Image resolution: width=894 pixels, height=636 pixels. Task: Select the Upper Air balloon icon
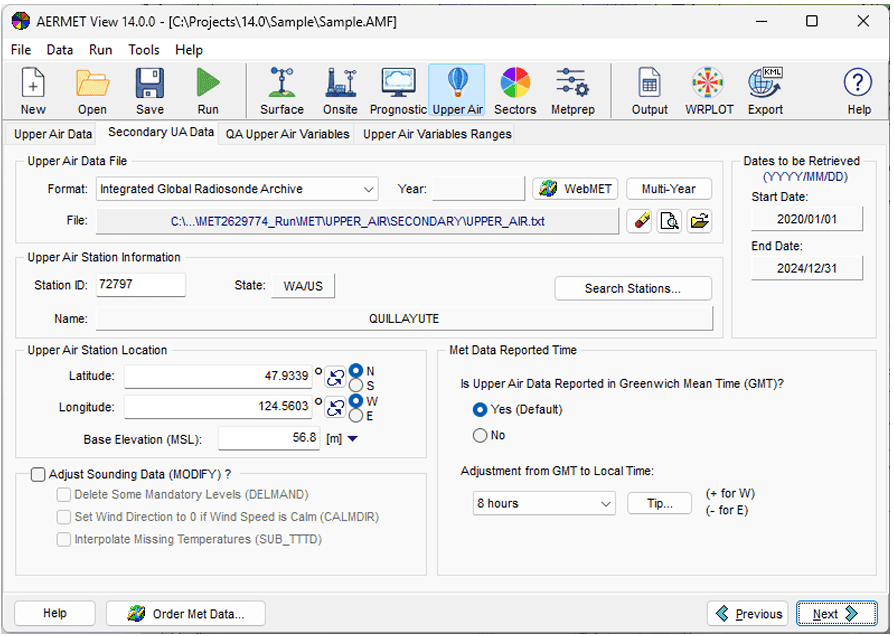(457, 91)
